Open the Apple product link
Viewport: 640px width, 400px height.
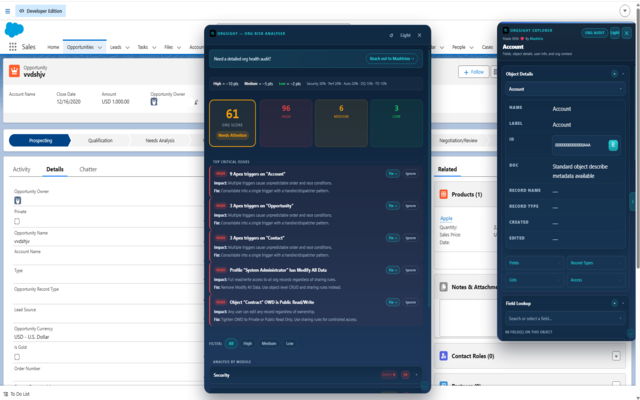[x=446, y=218]
